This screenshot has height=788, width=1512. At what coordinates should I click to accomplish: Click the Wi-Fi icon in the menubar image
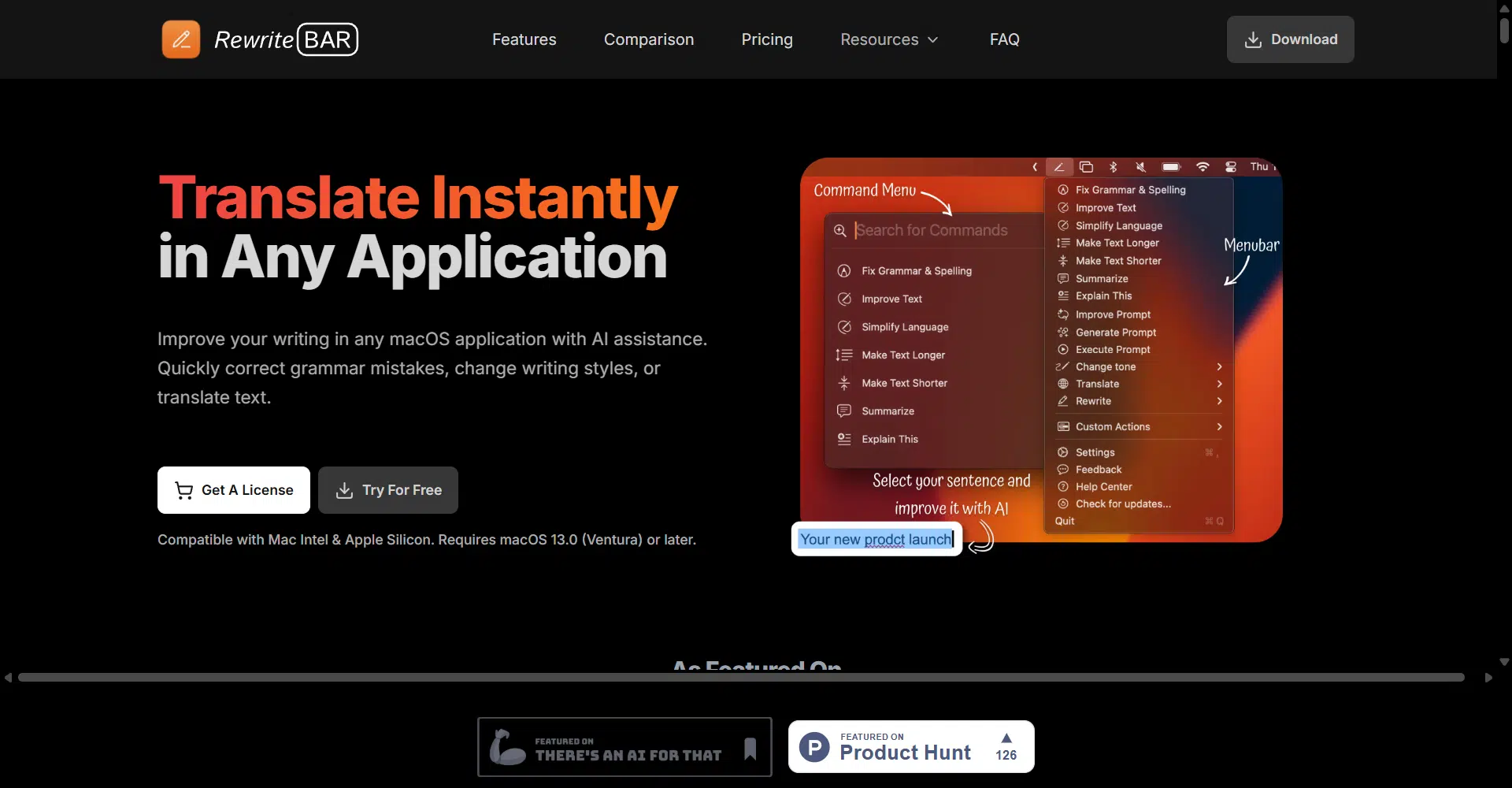pos(1202,167)
